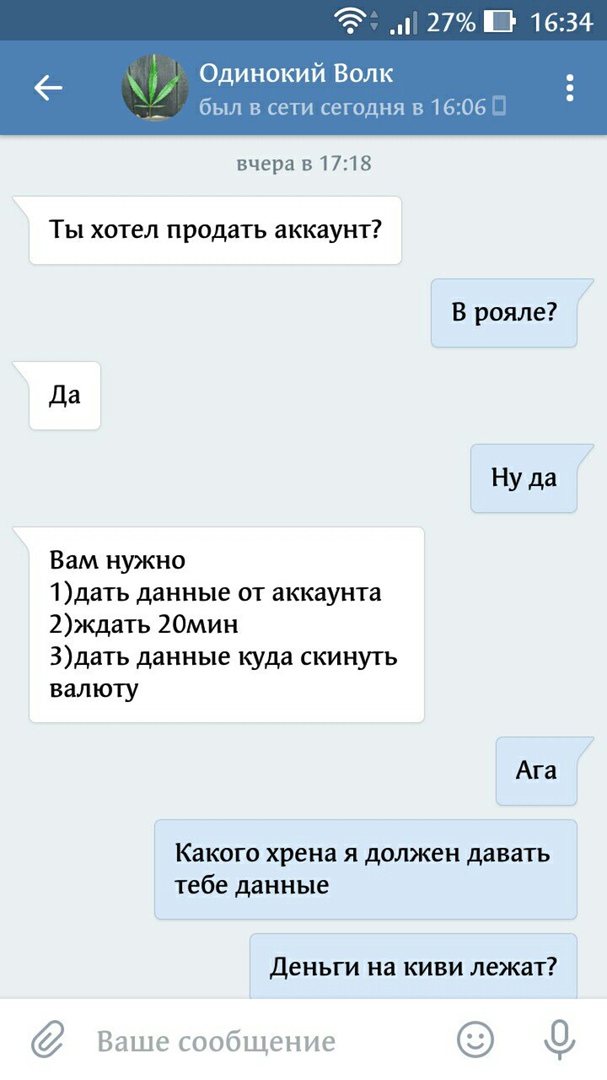Tap the paperclip attachment icon
607x1080 pixels.
click(x=48, y=1040)
